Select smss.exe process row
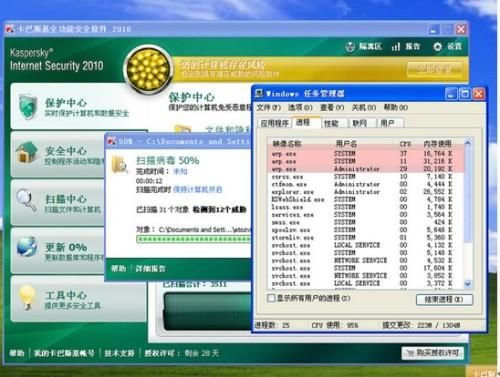This screenshot has width=500, height=377. click(x=366, y=222)
